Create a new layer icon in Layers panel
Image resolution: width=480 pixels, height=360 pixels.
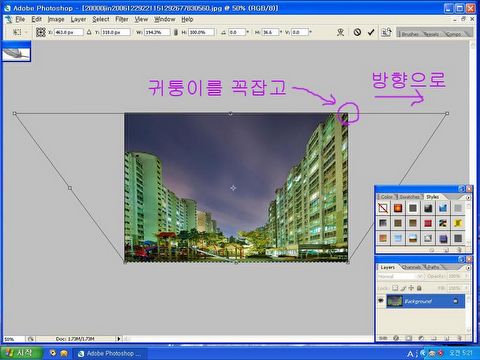[447, 338]
